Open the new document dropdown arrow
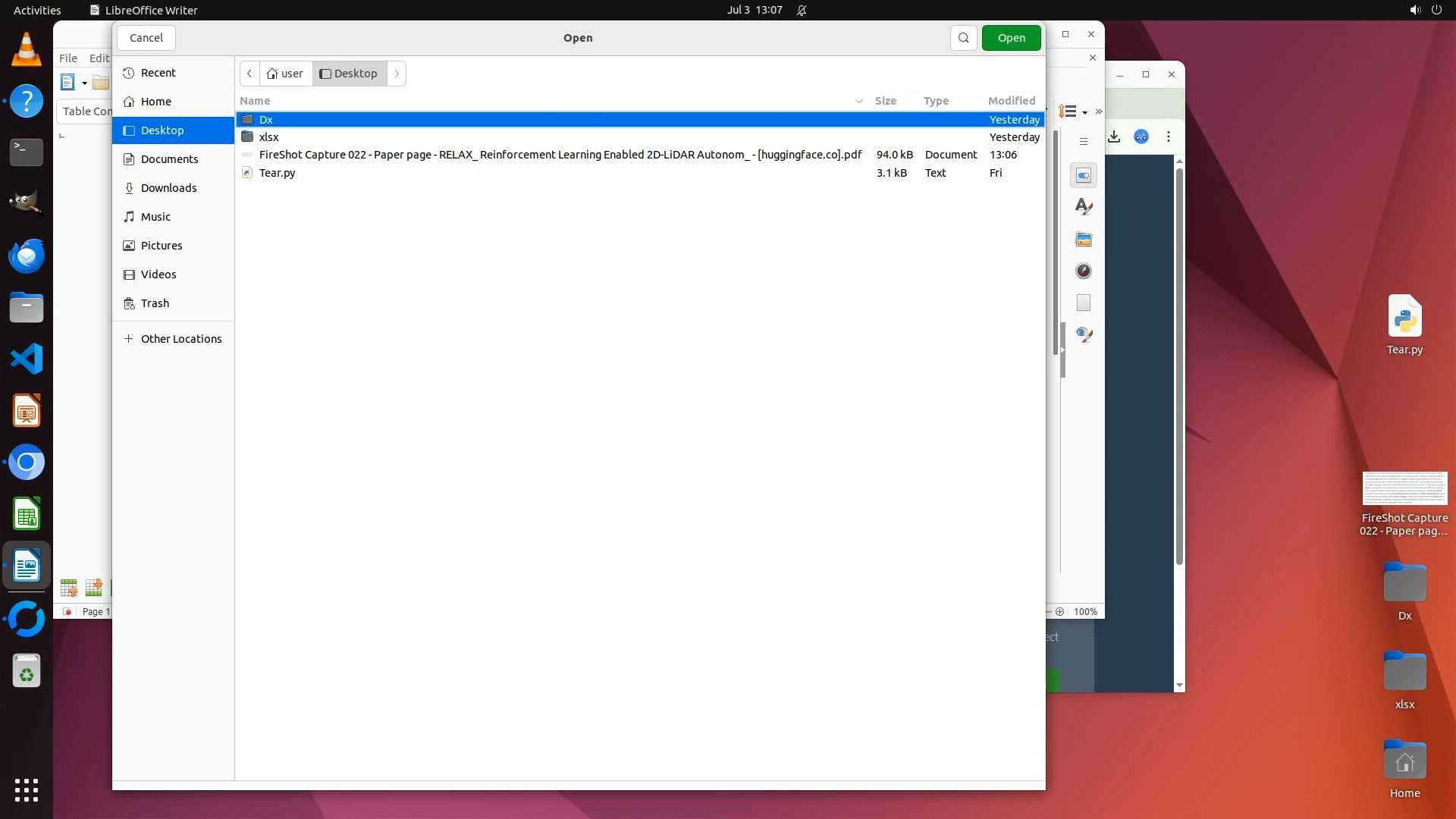 click(84, 83)
